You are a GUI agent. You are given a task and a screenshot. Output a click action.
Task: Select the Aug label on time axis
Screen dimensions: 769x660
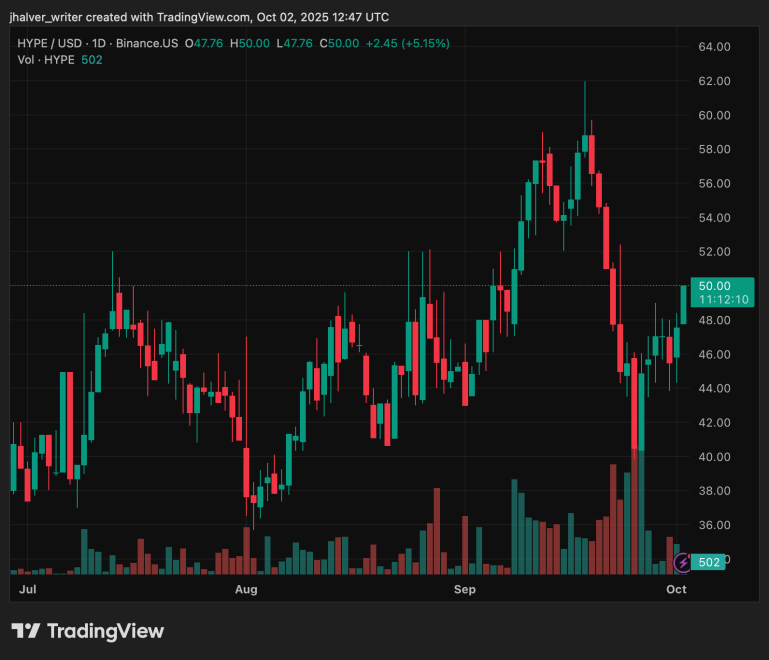246,590
